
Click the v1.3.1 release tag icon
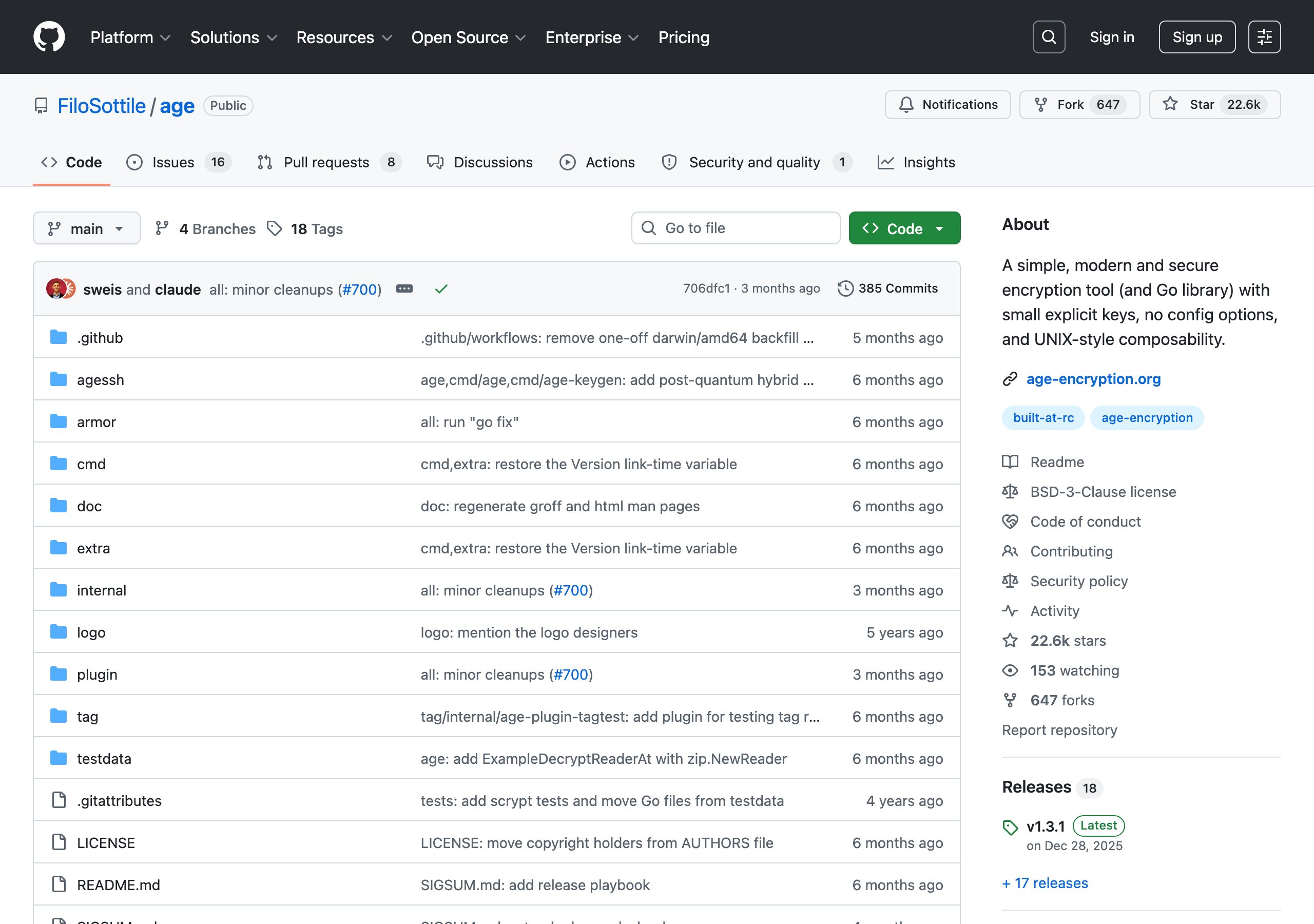pos(1010,828)
